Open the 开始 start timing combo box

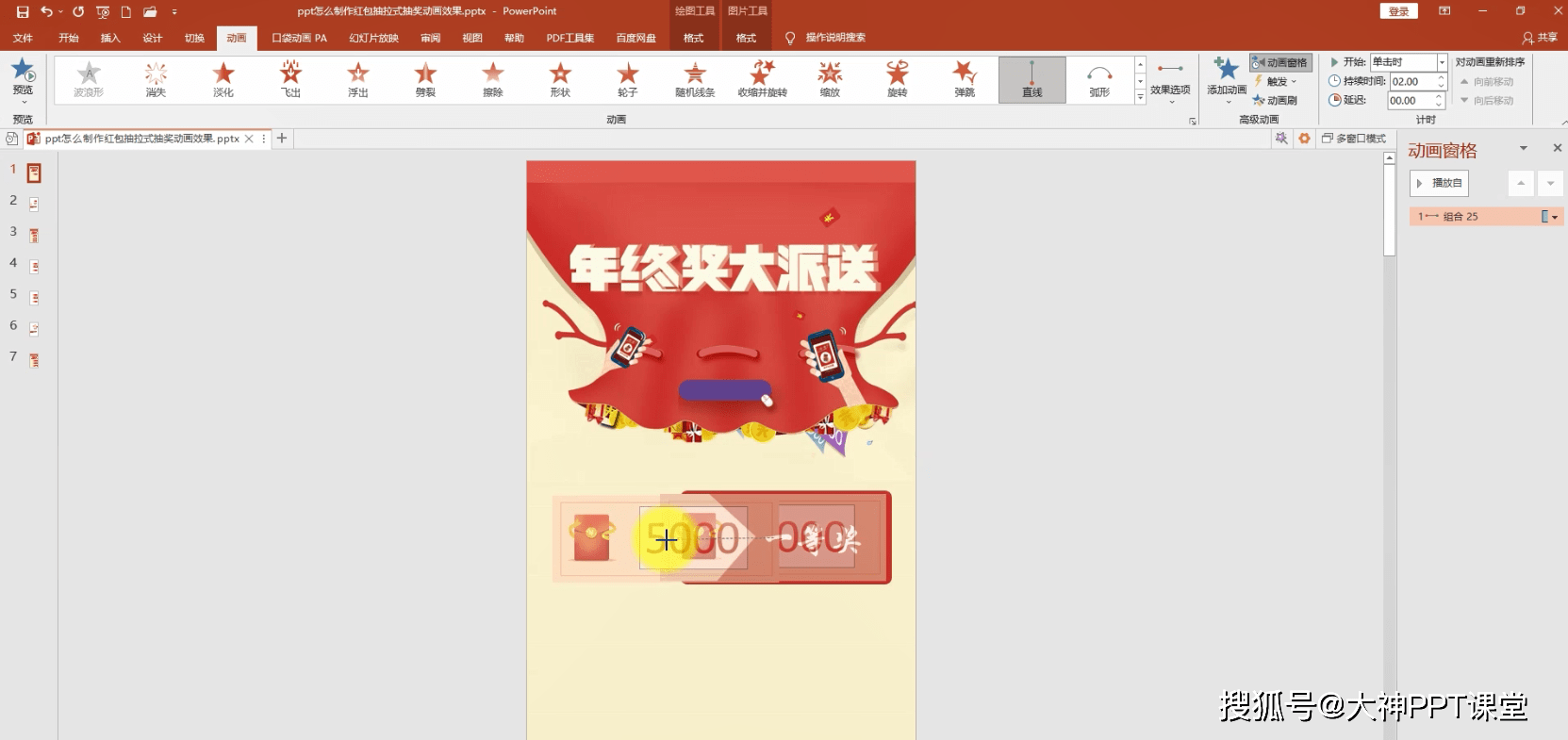(1409, 62)
